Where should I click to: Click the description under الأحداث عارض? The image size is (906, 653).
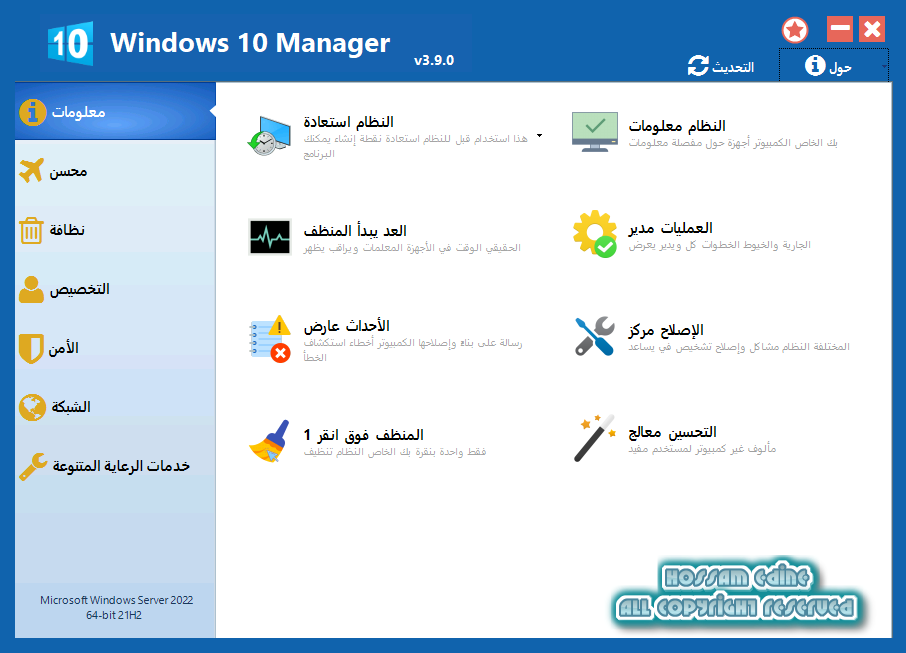(413, 350)
